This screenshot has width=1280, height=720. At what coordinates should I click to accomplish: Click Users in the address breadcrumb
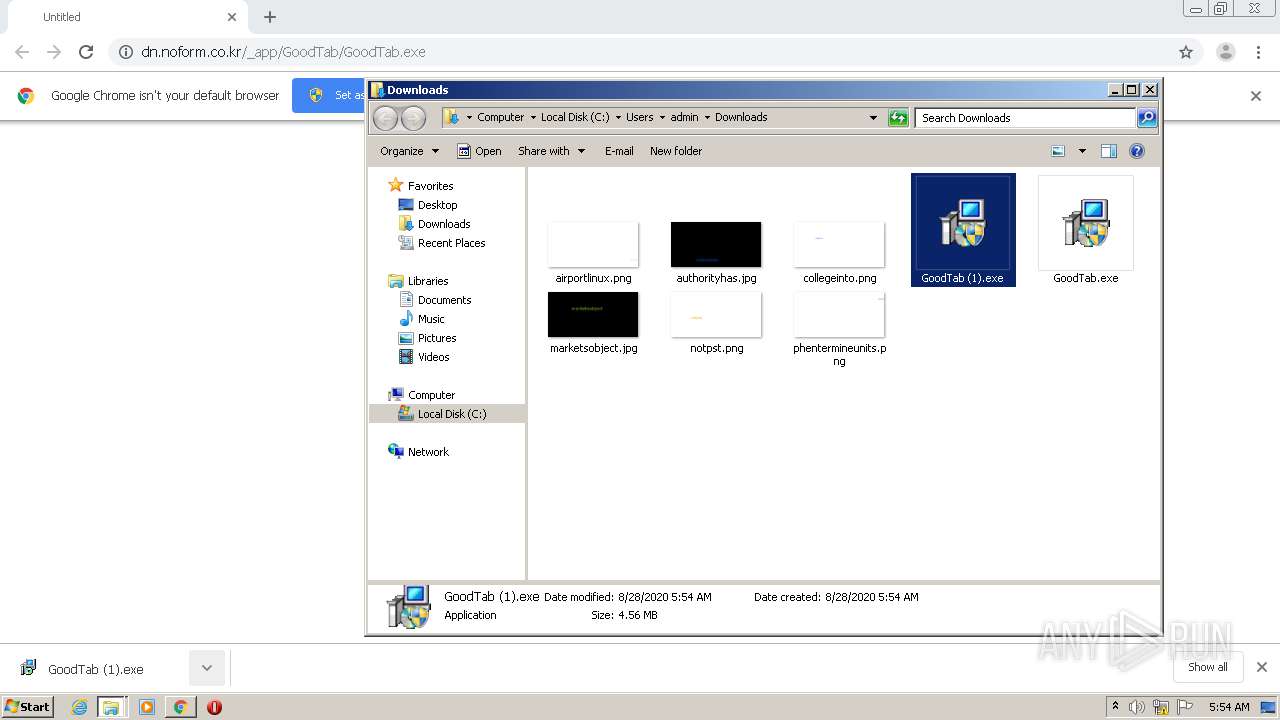point(640,117)
